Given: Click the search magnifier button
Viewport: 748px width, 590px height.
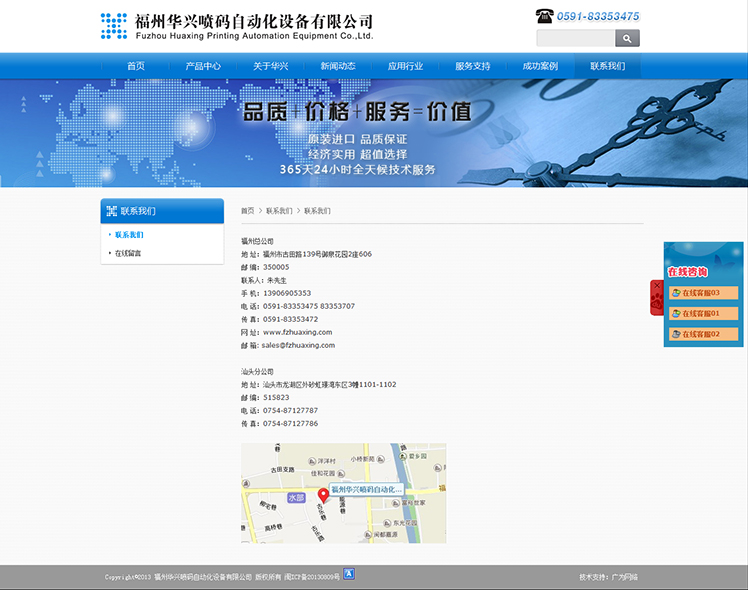Looking at the screenshot, I should pyautogui.click(x=627, y=39).
